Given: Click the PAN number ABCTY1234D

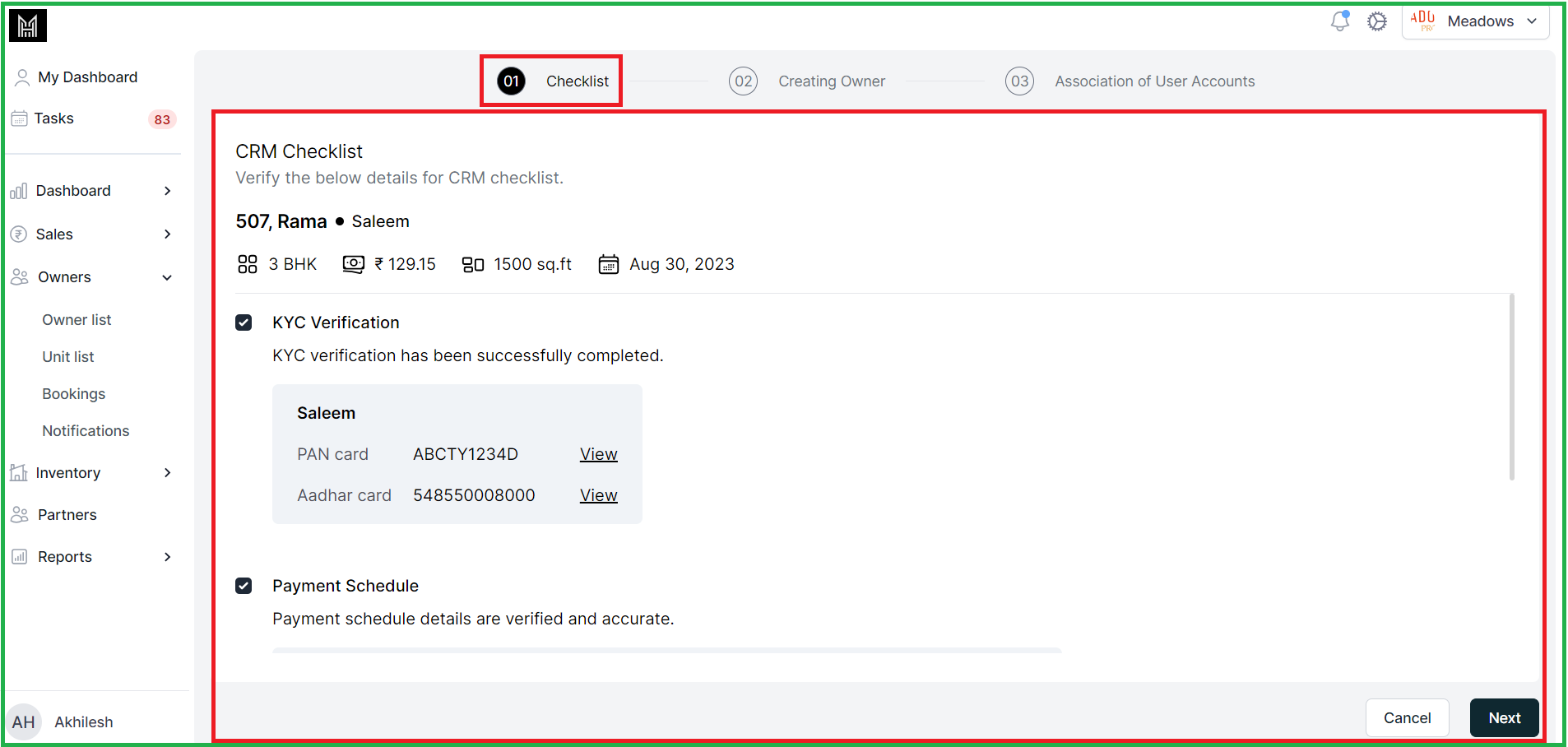Looking at the screenshot, I should coord(466,454).
